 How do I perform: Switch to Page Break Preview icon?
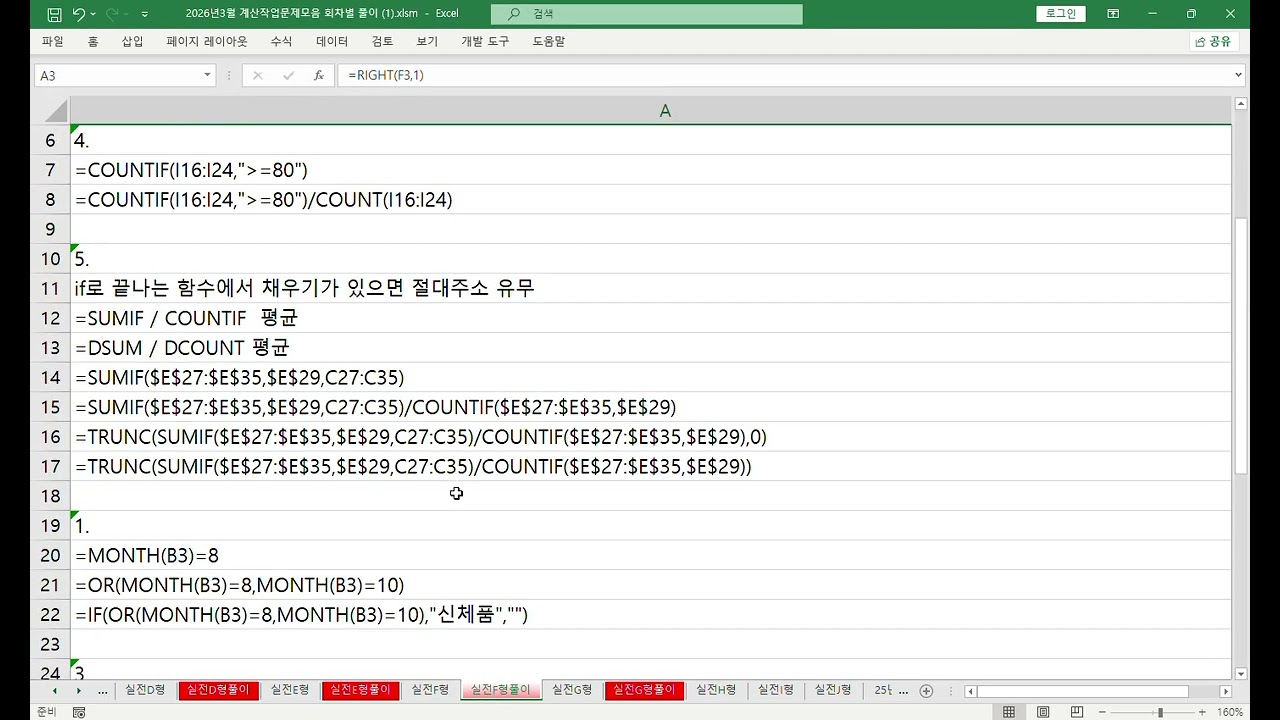click(1077, 712)
